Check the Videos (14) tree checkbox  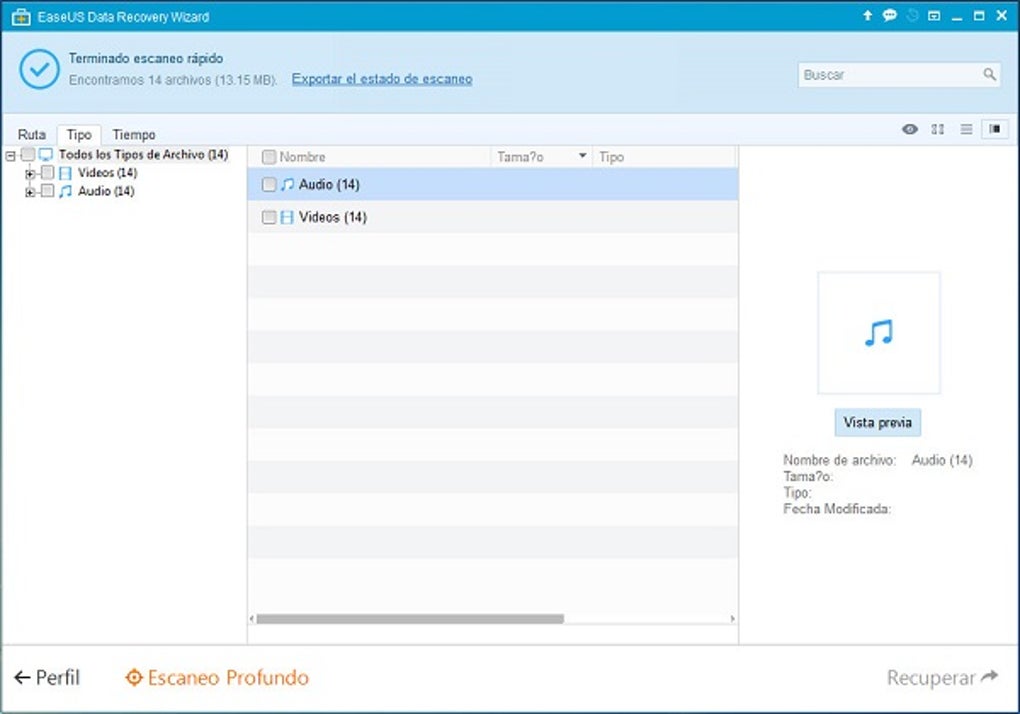click(x=47, y=172)
